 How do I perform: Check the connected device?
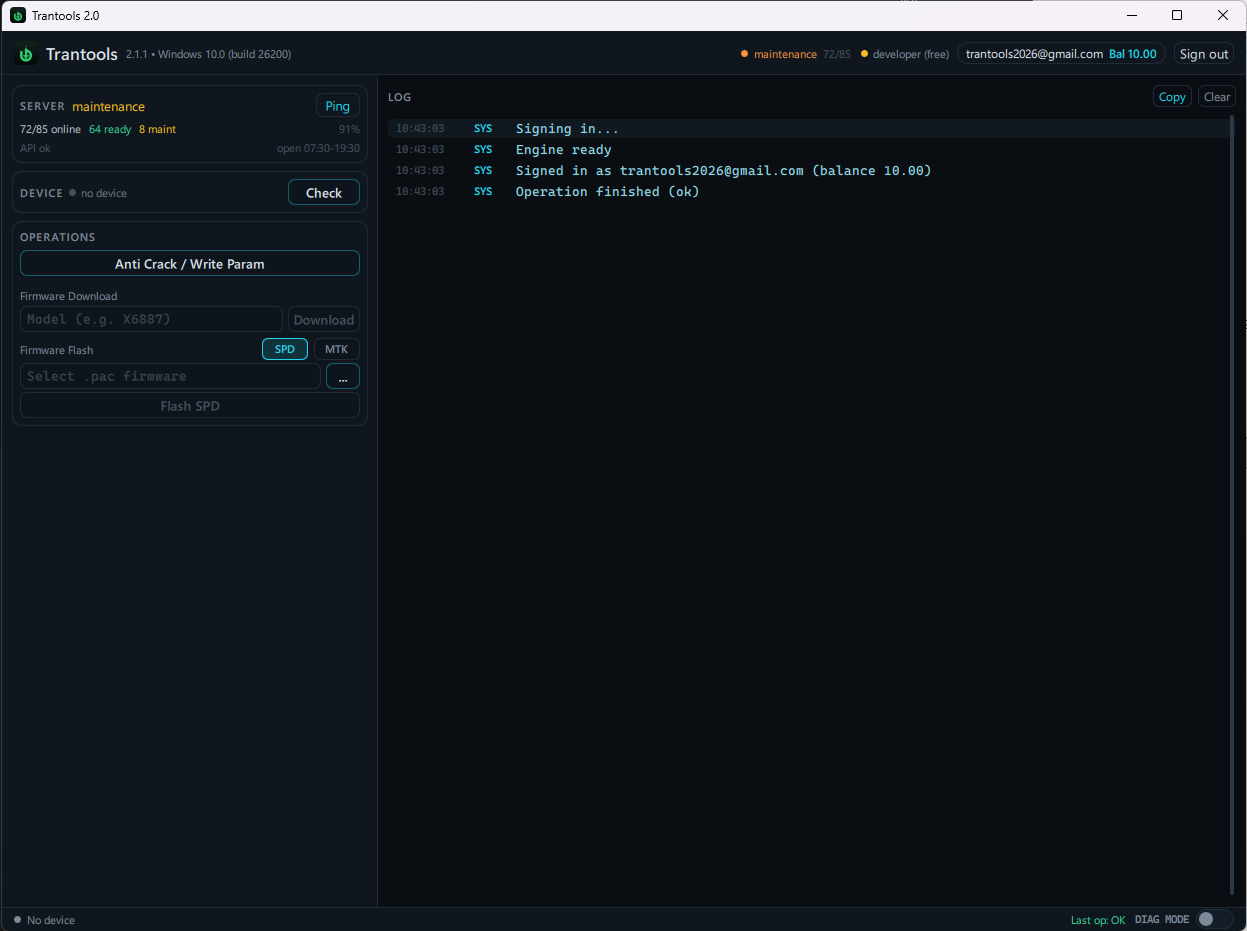324,192
